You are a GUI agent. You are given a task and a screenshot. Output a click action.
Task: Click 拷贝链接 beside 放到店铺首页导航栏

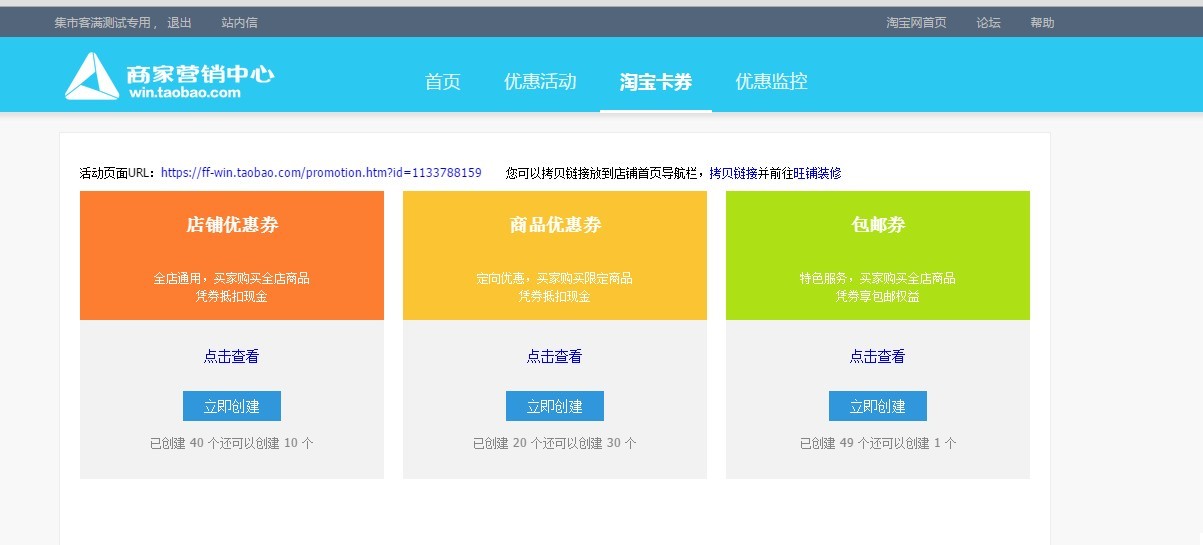pyautogui.click(x=733, y=173)
